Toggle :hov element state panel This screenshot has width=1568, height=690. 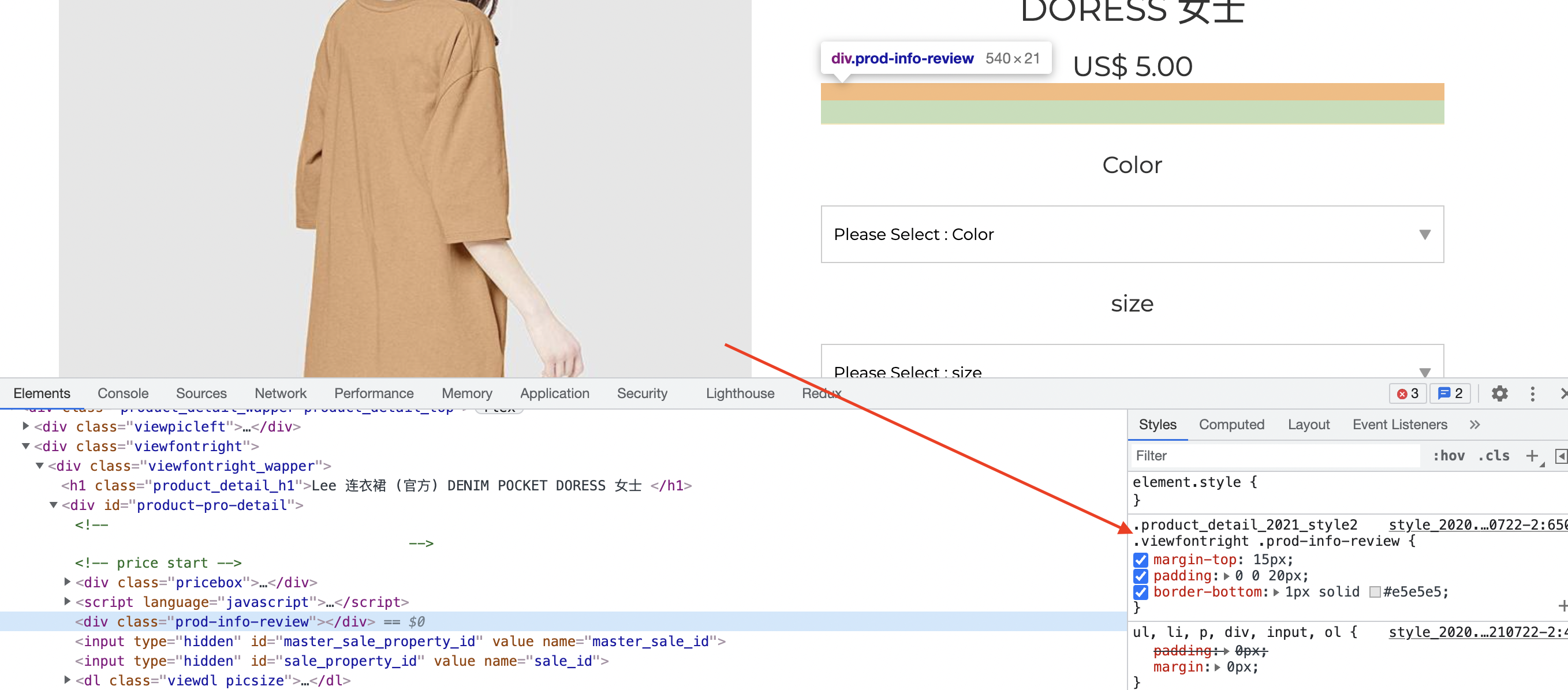[x=1448, y=456]
